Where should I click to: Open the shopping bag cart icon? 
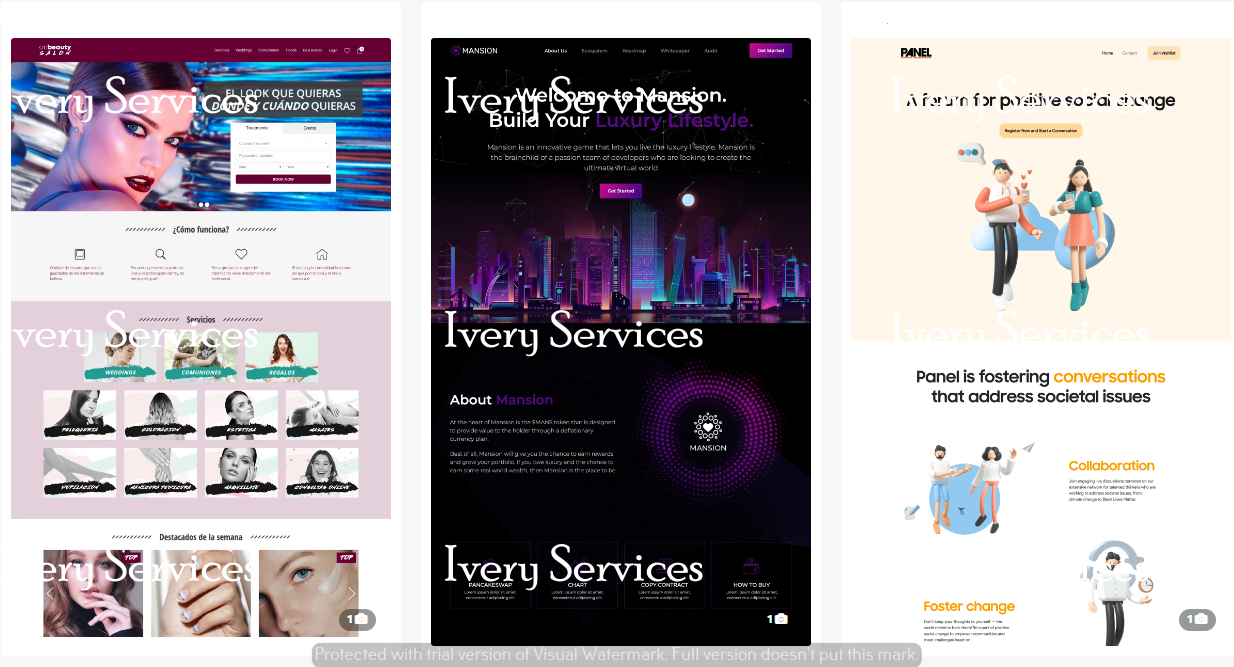pos(360,50)
